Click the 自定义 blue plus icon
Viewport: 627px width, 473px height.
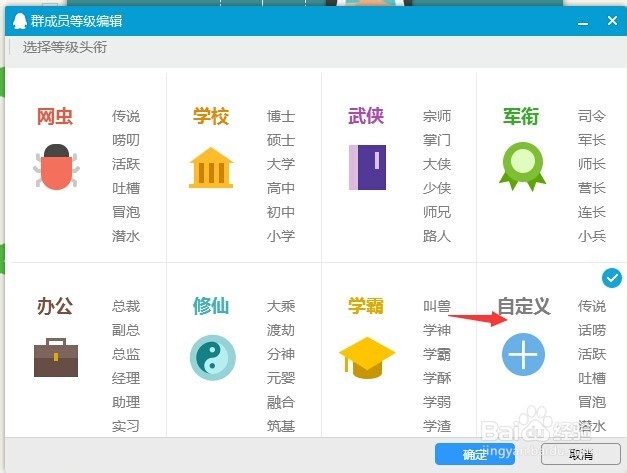[523, 354]
